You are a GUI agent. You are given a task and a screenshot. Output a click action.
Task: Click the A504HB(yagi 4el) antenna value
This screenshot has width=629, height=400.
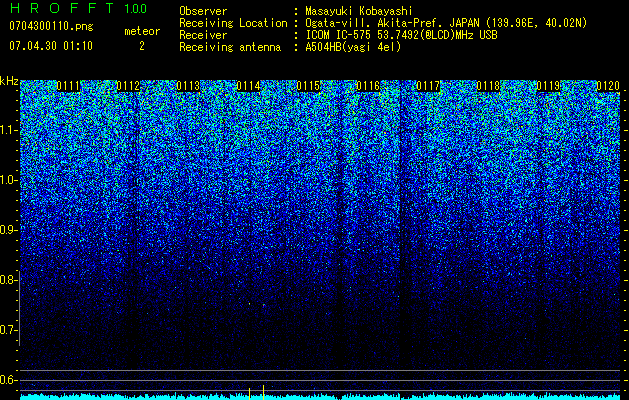tap(353, 47)
